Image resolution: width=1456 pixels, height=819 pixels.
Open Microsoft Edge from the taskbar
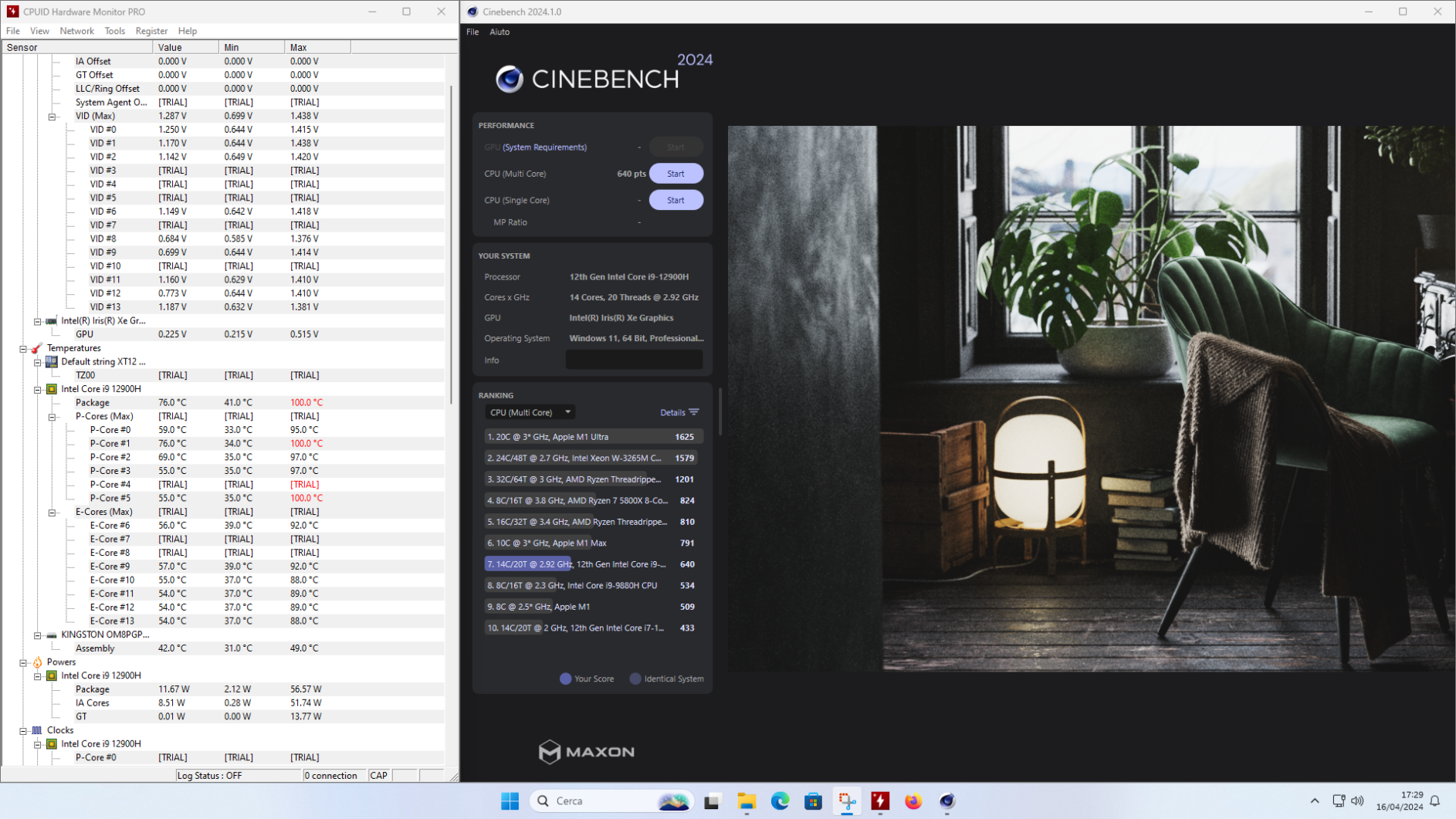pyautogui.click(x=780, y=801)
